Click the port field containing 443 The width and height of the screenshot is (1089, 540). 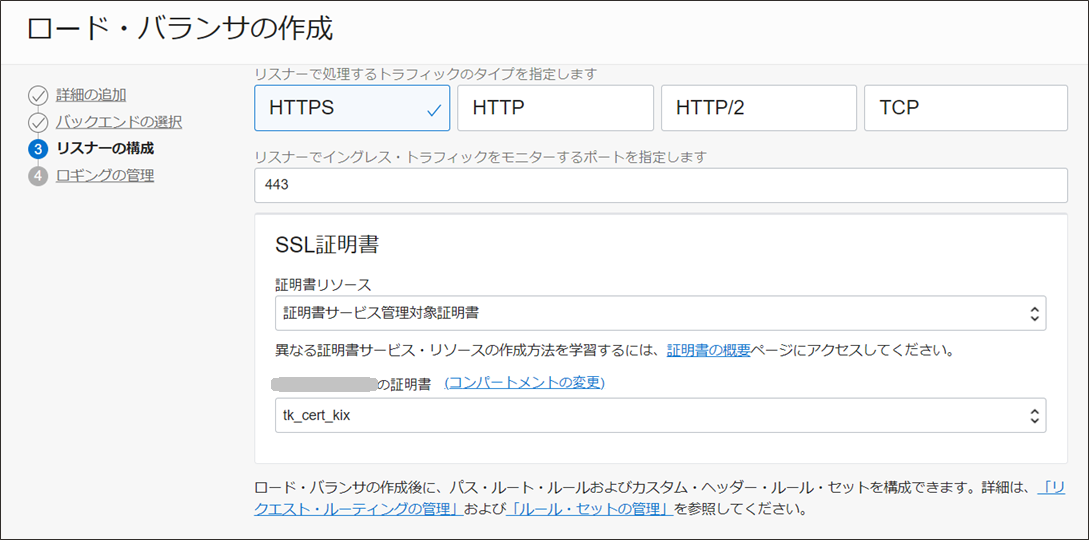(660, 185)
